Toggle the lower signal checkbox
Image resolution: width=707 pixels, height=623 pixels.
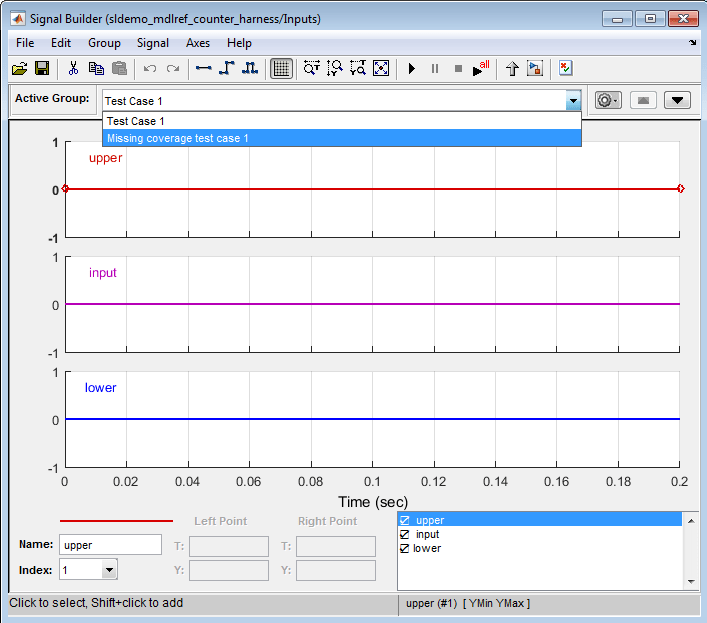click(405, 548)
